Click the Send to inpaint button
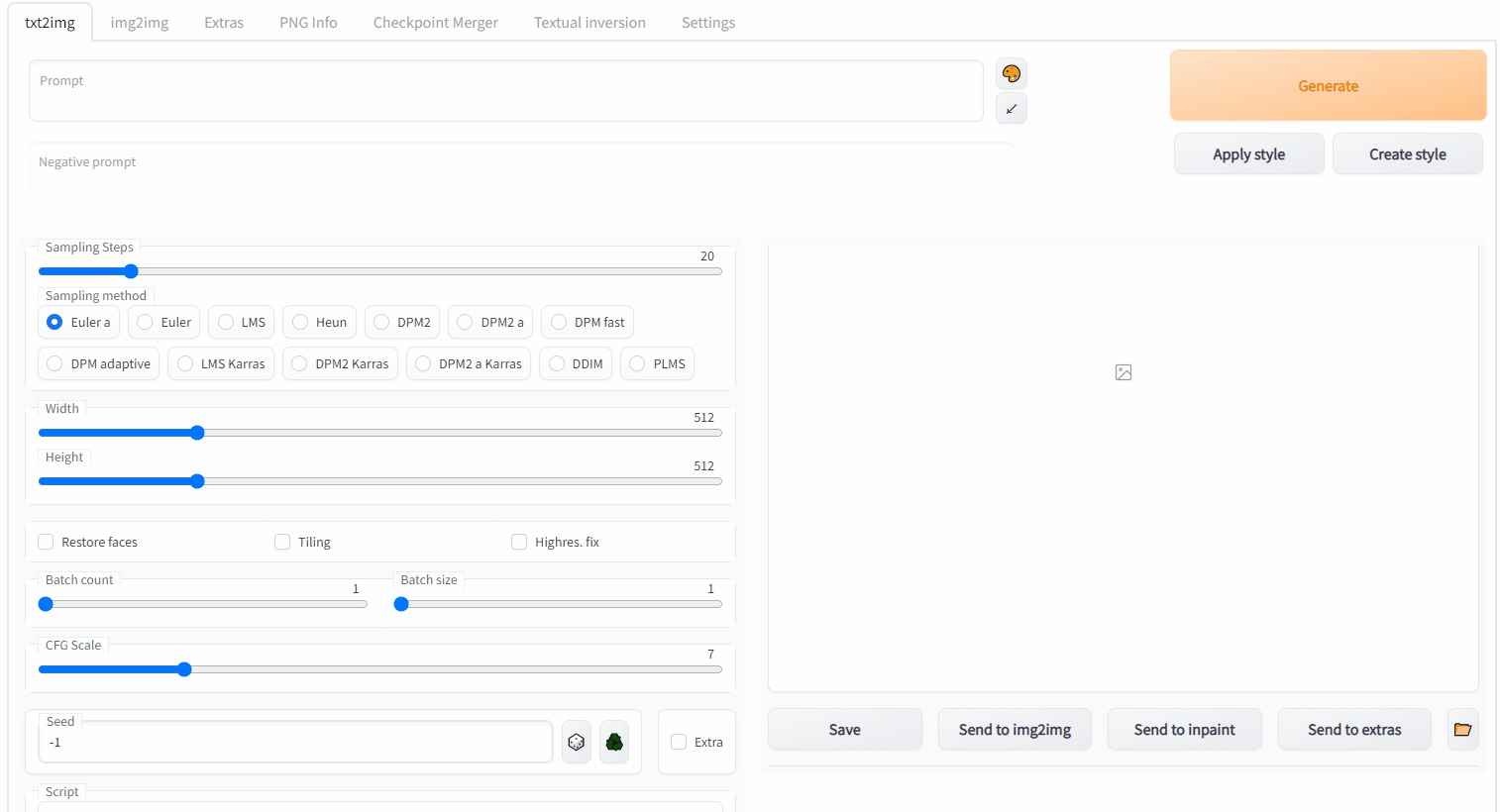This screenshot has width=1500, height=812. [x=1184, y=729]
